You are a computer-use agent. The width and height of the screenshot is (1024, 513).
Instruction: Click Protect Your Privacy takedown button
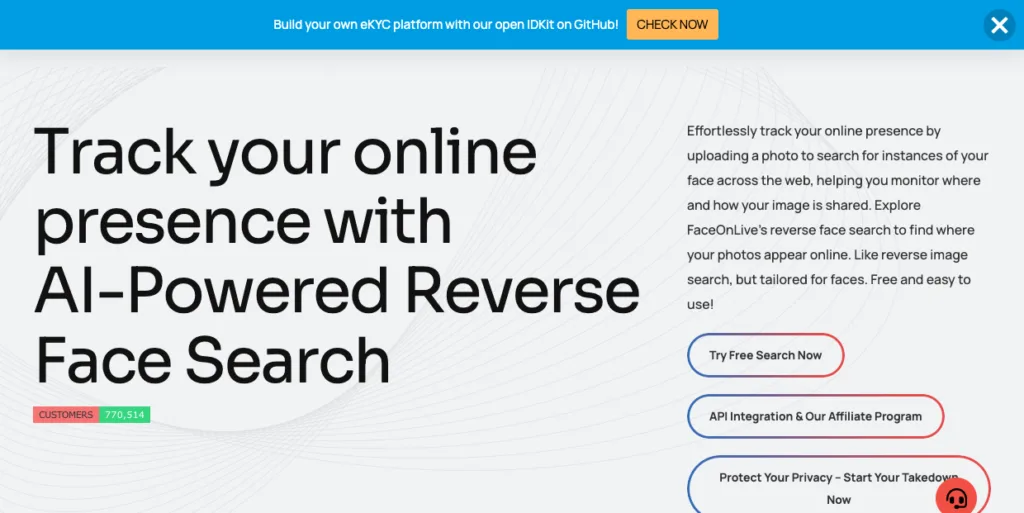(839, 486)
